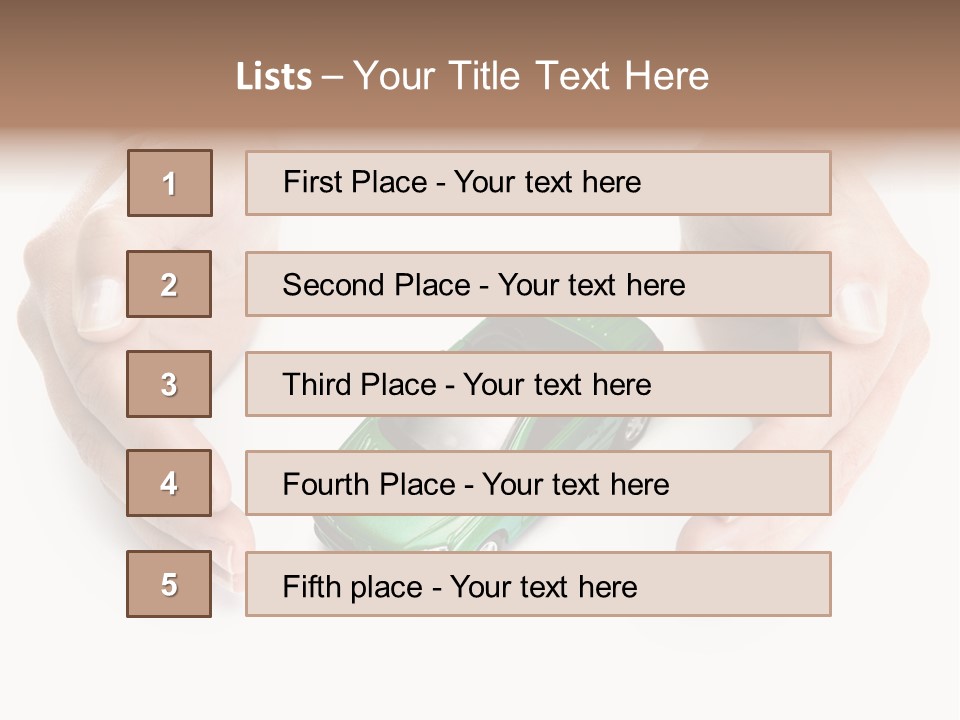
Task: Click the number 3 box
Action: click(169, 384)
